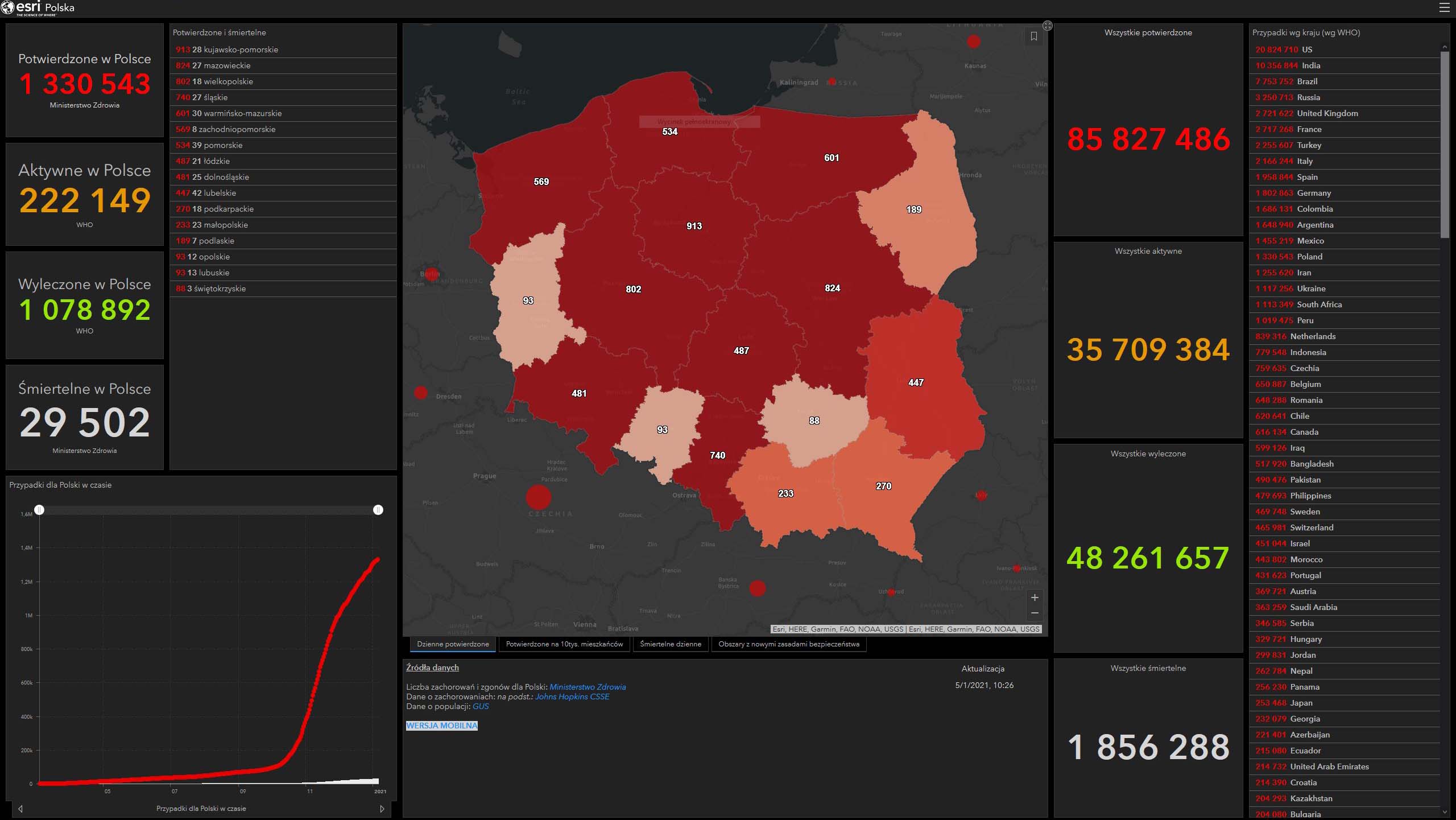1456x820 pixels.
Task: Click the map bookmarks icon
Action: point(1034,36)
